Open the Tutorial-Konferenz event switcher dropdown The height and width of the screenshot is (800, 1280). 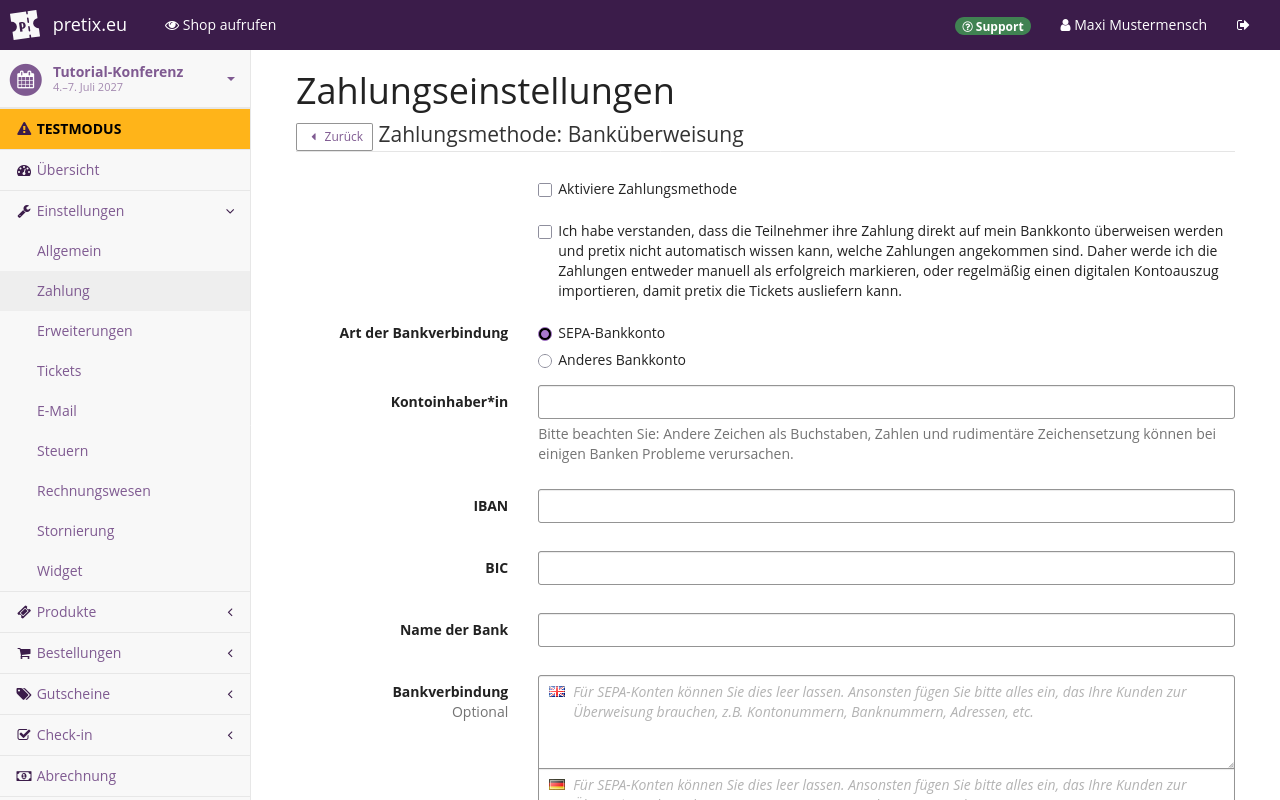(231, 79)
